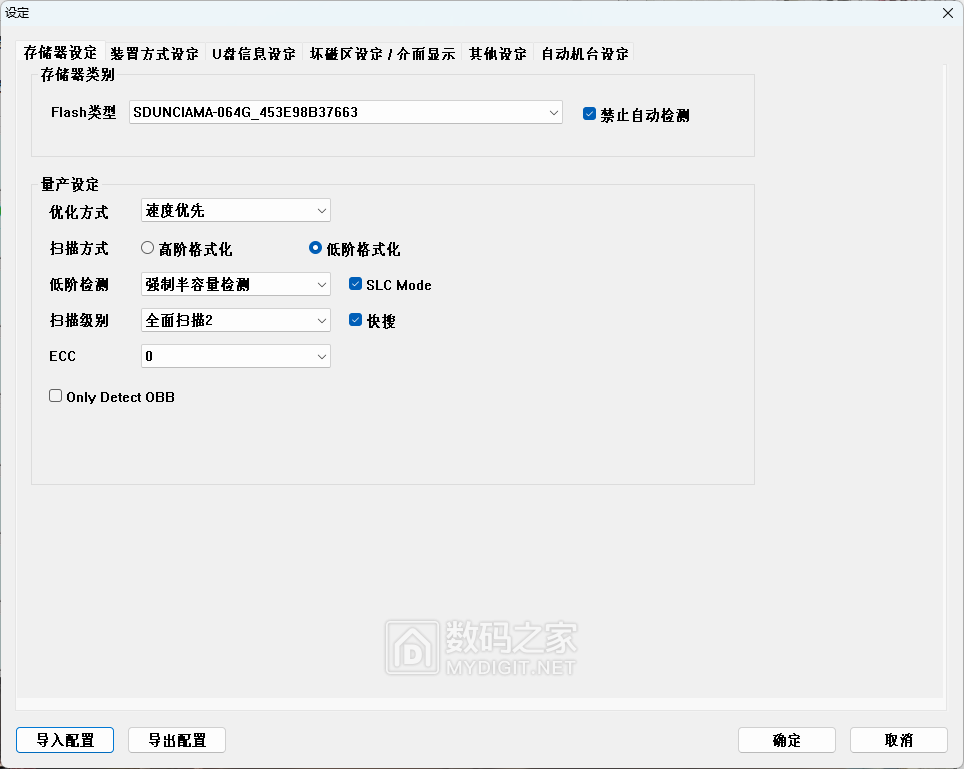Click the 导入配置 button
Image resolution: width=964 pixels, height=769 pixels.
click(x=65, y=740)
